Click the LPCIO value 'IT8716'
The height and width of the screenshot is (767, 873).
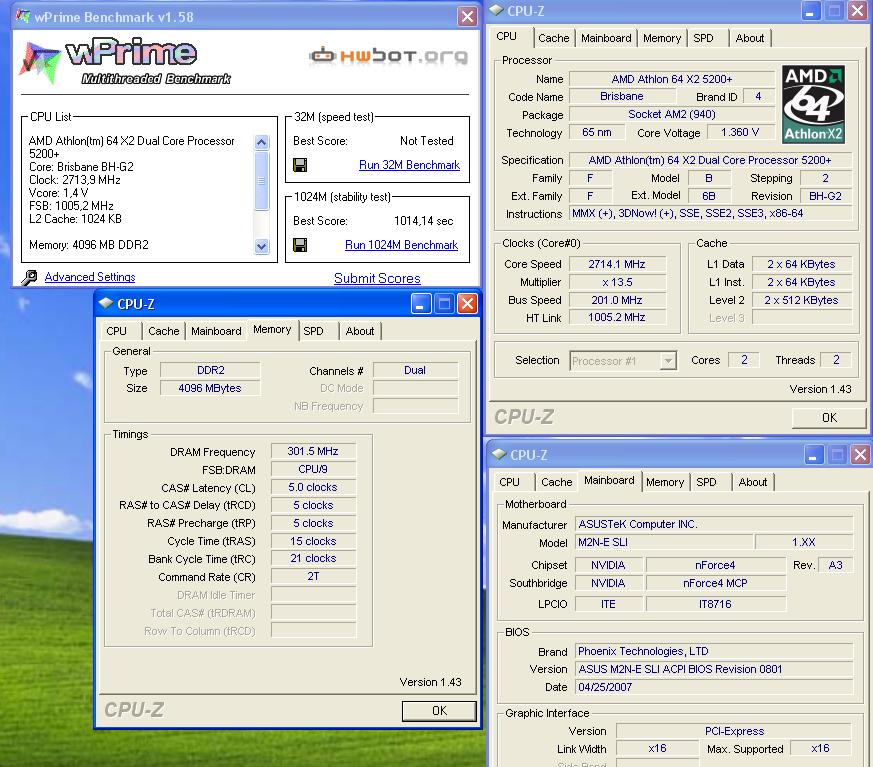coord(715,604)
